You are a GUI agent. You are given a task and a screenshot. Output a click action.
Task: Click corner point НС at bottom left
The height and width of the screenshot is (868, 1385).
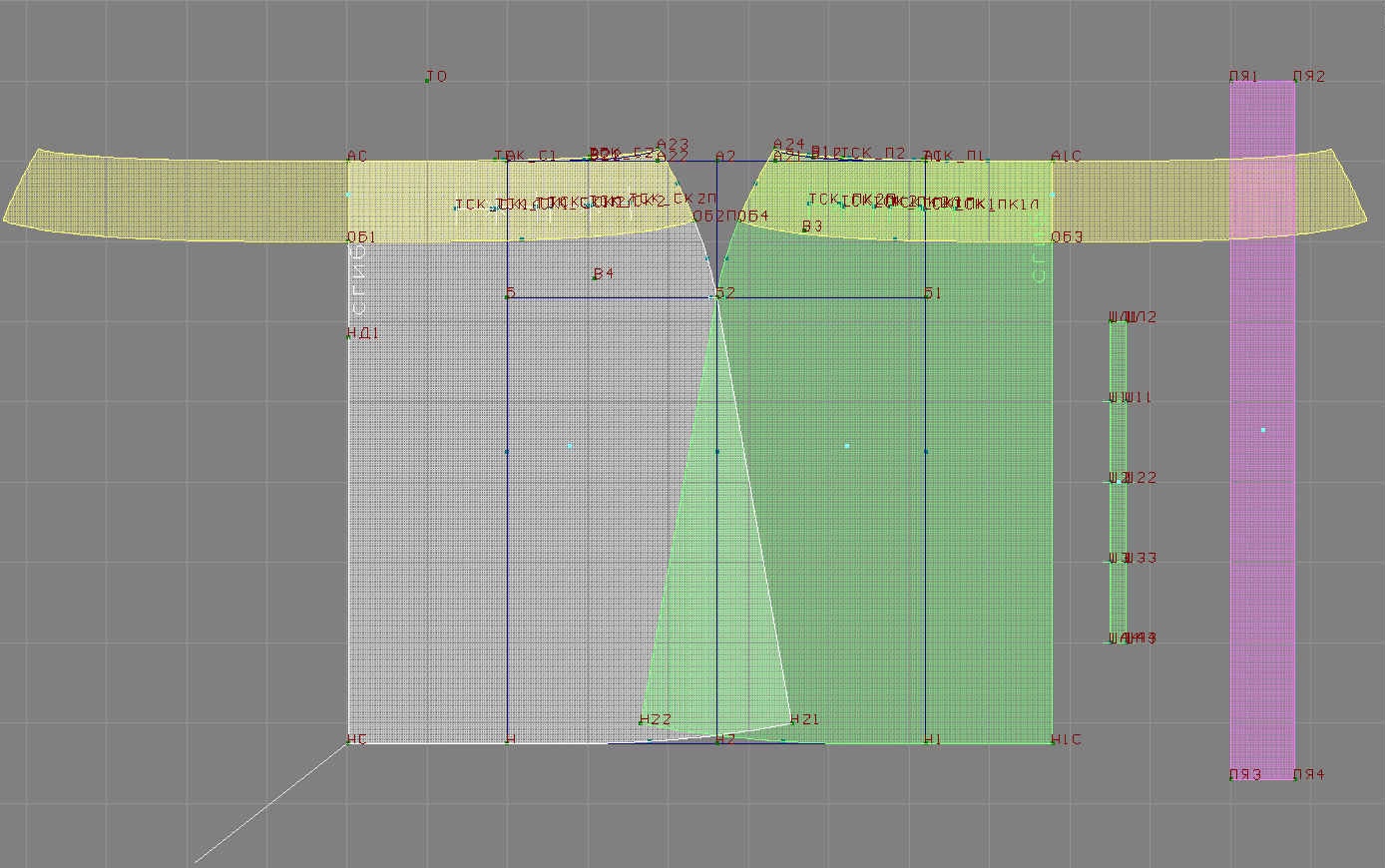(348, 743)
